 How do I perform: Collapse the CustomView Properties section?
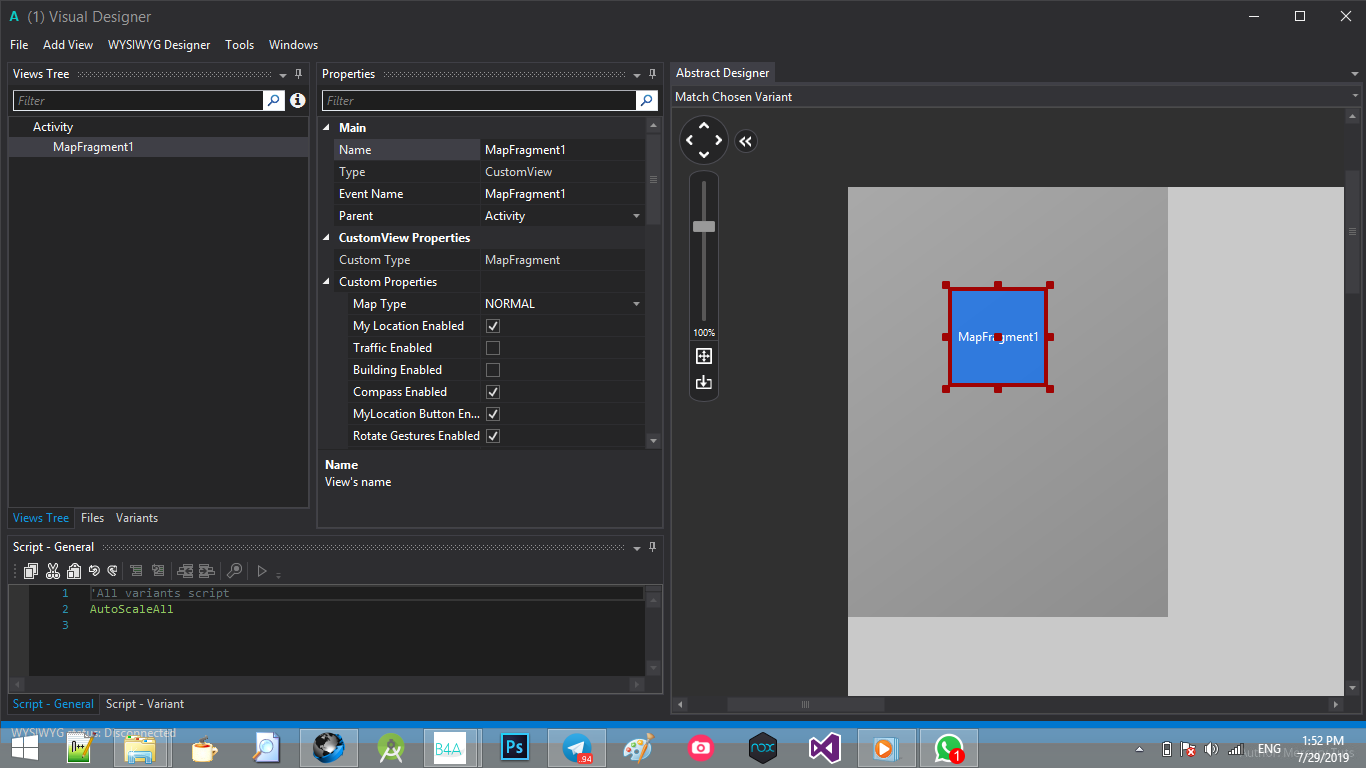click(x=325, y=238)
